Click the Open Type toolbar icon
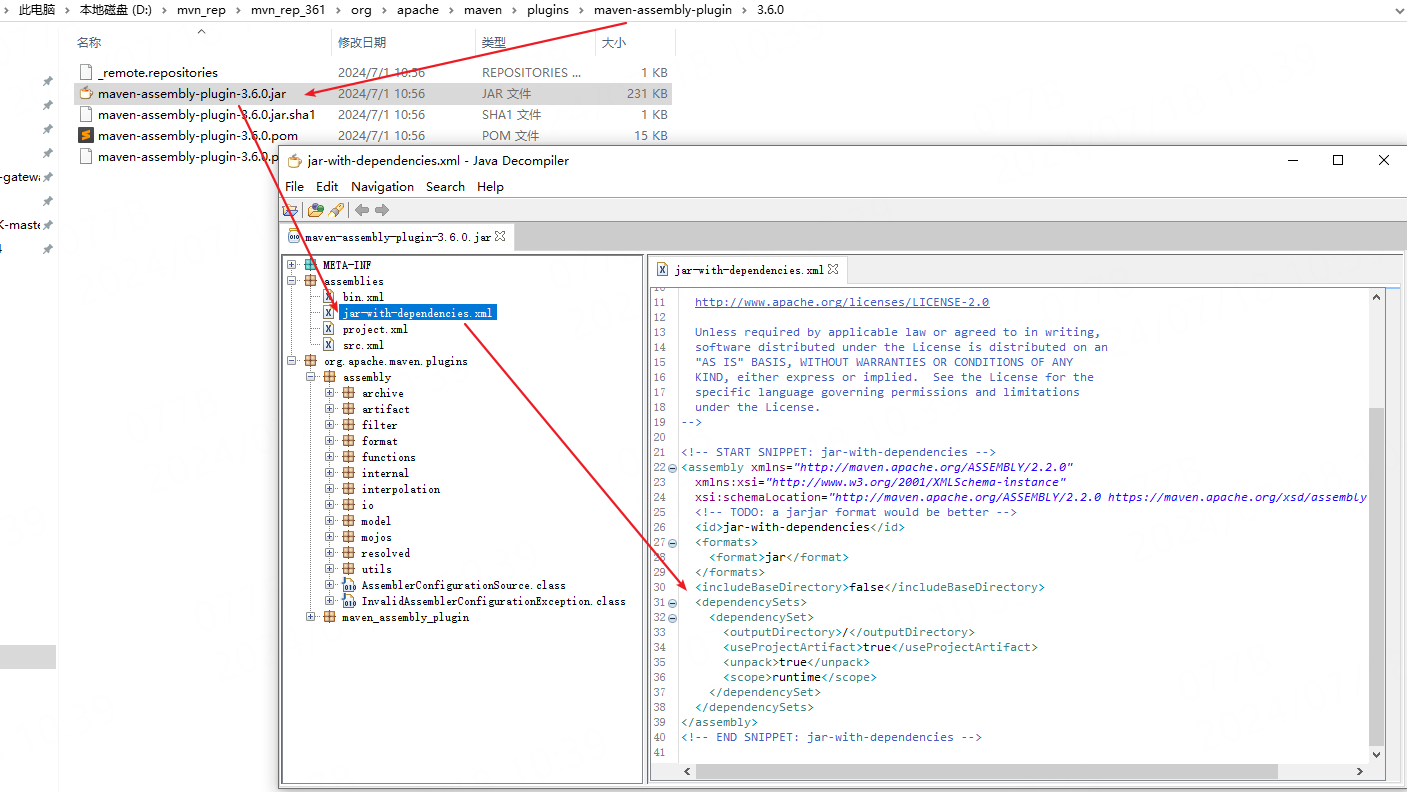 tap(316, 210)
